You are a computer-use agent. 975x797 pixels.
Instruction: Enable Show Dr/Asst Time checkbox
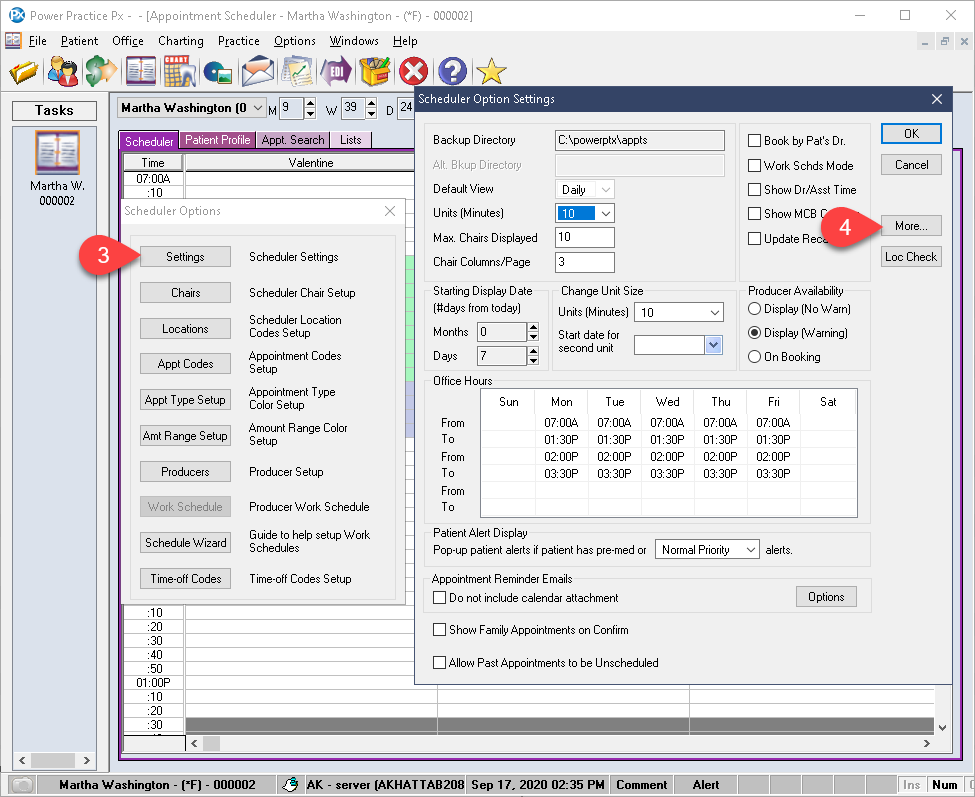pos(754,190)
